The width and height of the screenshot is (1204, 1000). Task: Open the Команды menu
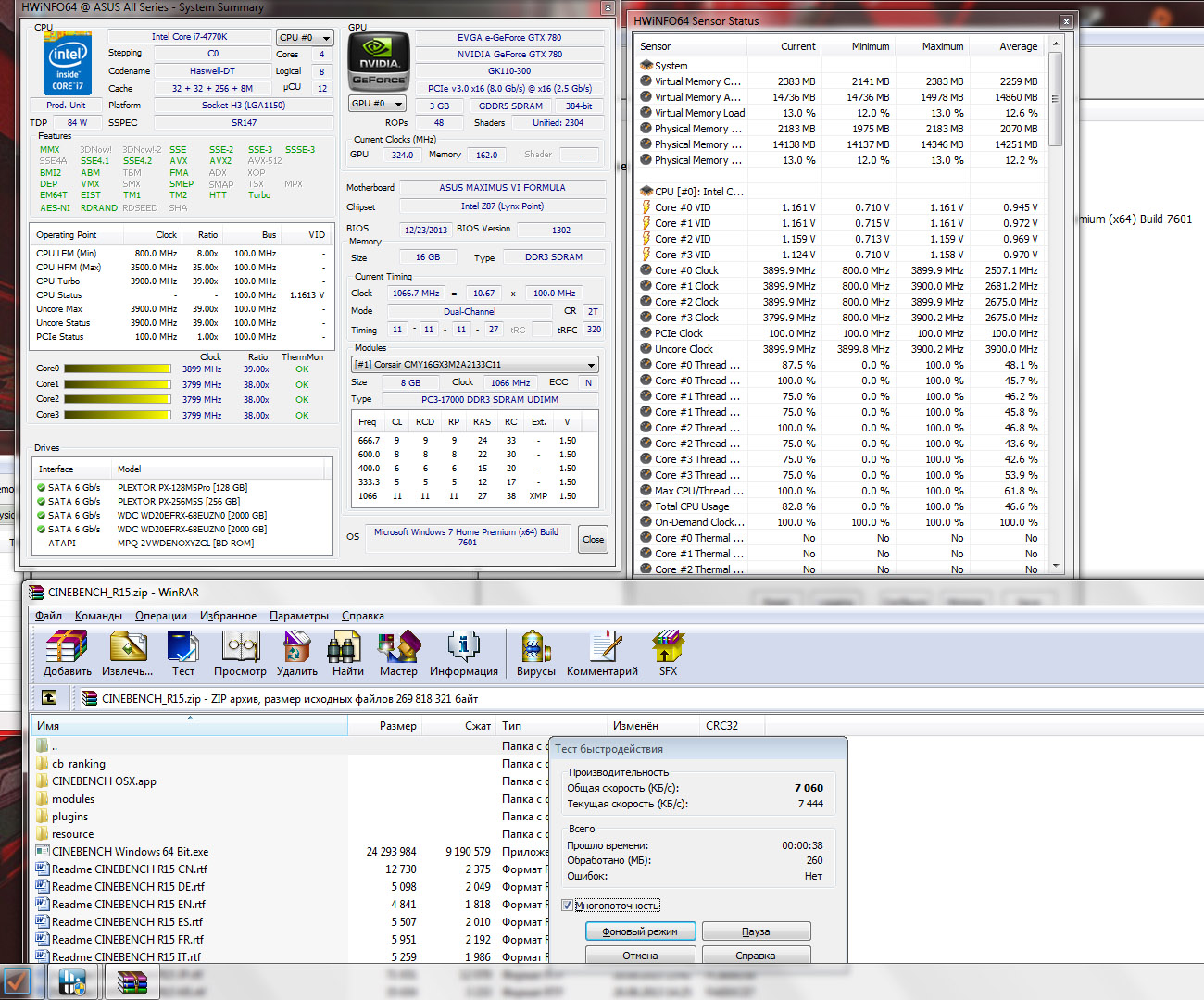(x=98, y=616)
